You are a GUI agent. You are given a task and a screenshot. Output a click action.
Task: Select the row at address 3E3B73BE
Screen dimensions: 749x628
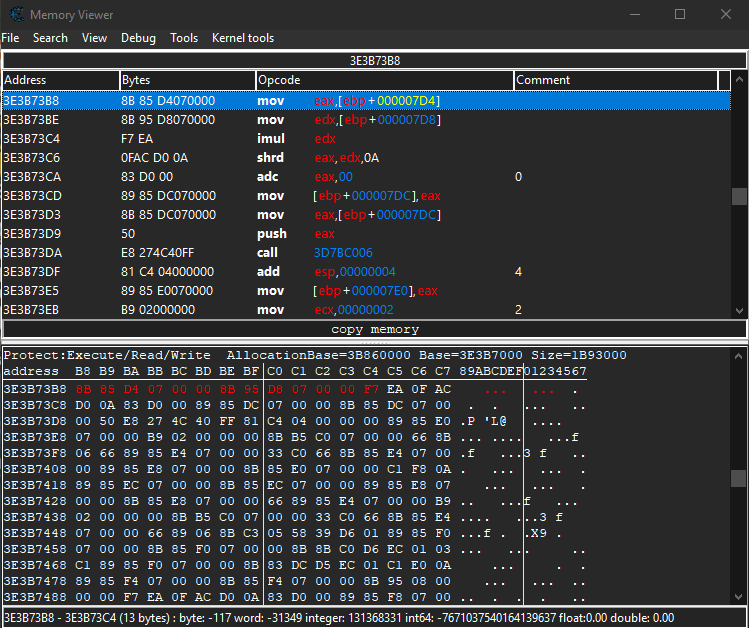point(366,120)
